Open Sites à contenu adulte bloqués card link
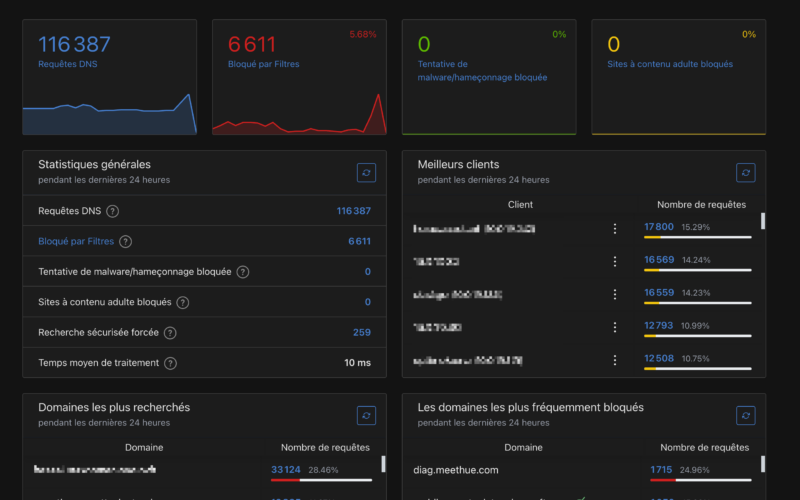This screenshot has height=500, width=800. click(669, 64)
